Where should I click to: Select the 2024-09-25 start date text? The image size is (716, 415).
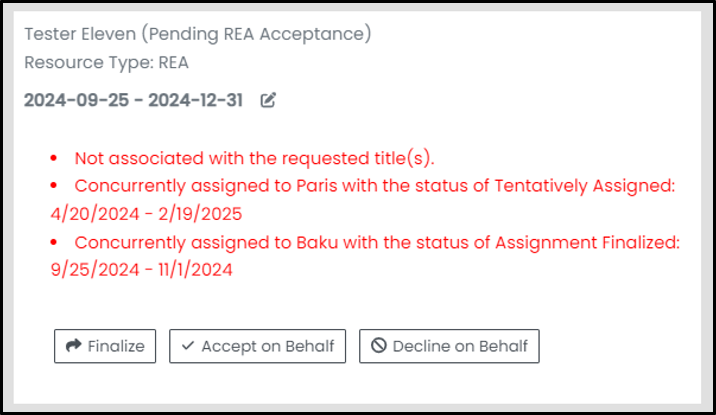click(x=76, y=100)
